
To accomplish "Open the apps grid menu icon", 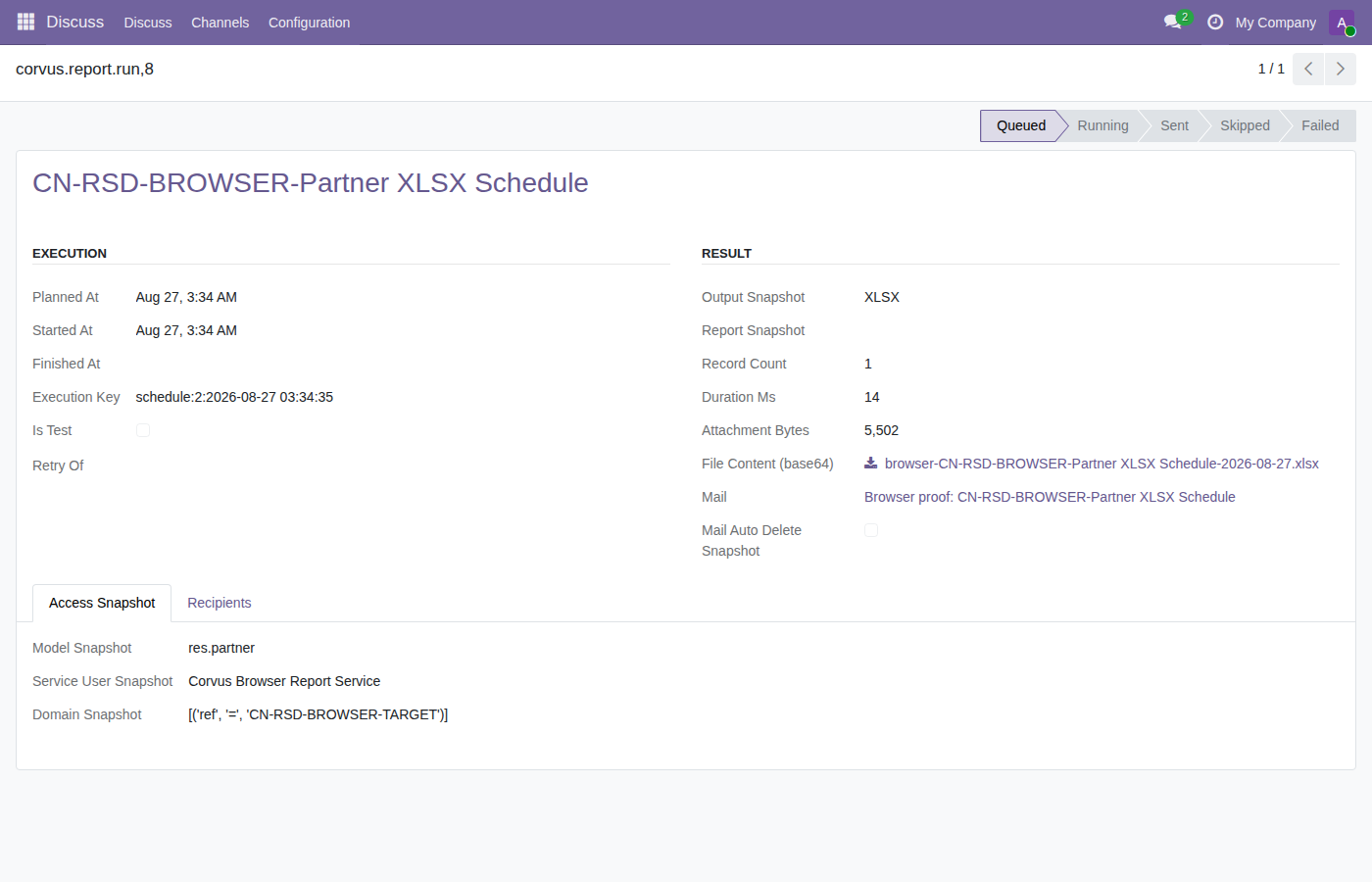I will [26, 22].
